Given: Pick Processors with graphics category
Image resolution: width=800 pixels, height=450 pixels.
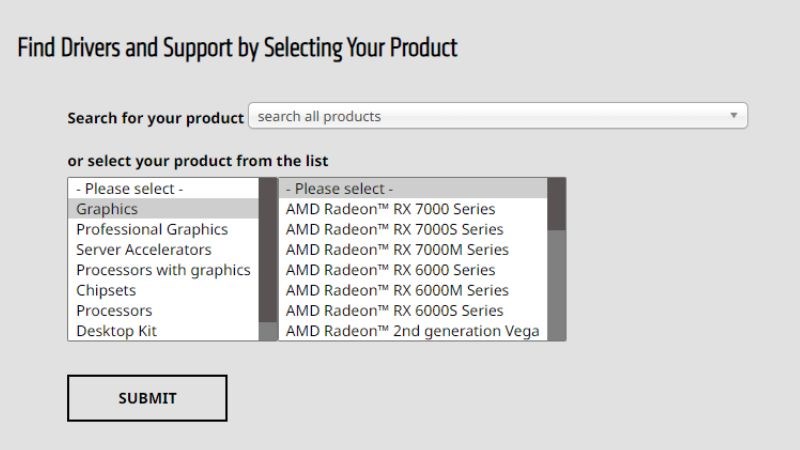Looking at the screenshot, I should tap(163, 270).
